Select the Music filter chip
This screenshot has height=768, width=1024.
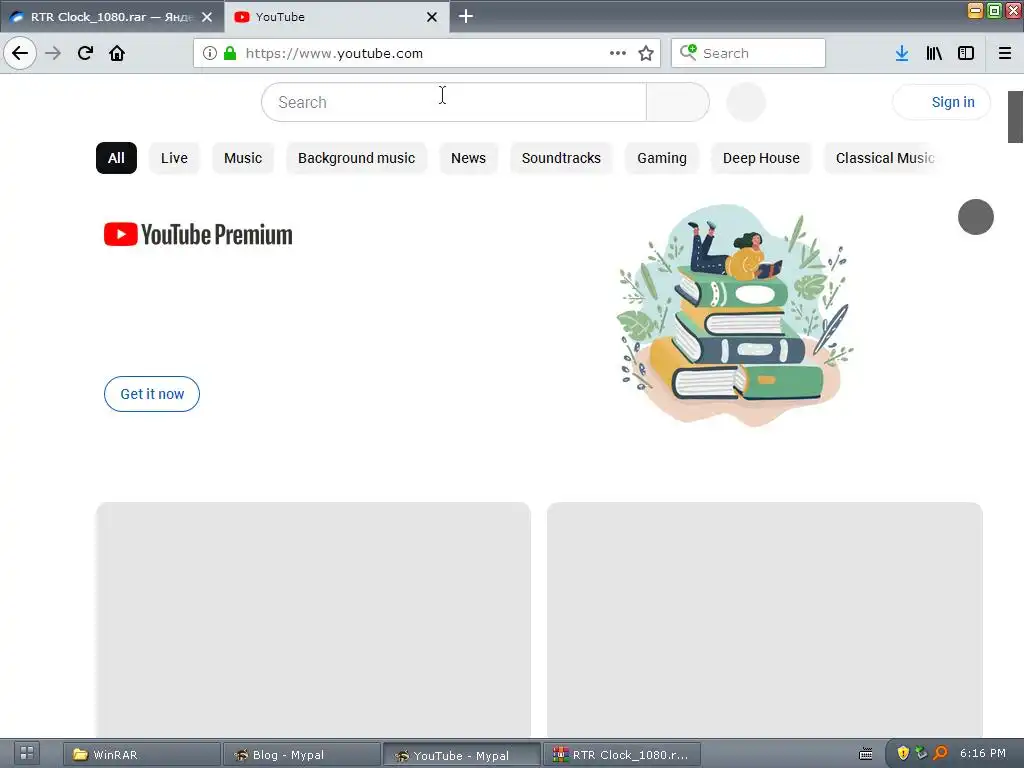[x=243, y=158]
